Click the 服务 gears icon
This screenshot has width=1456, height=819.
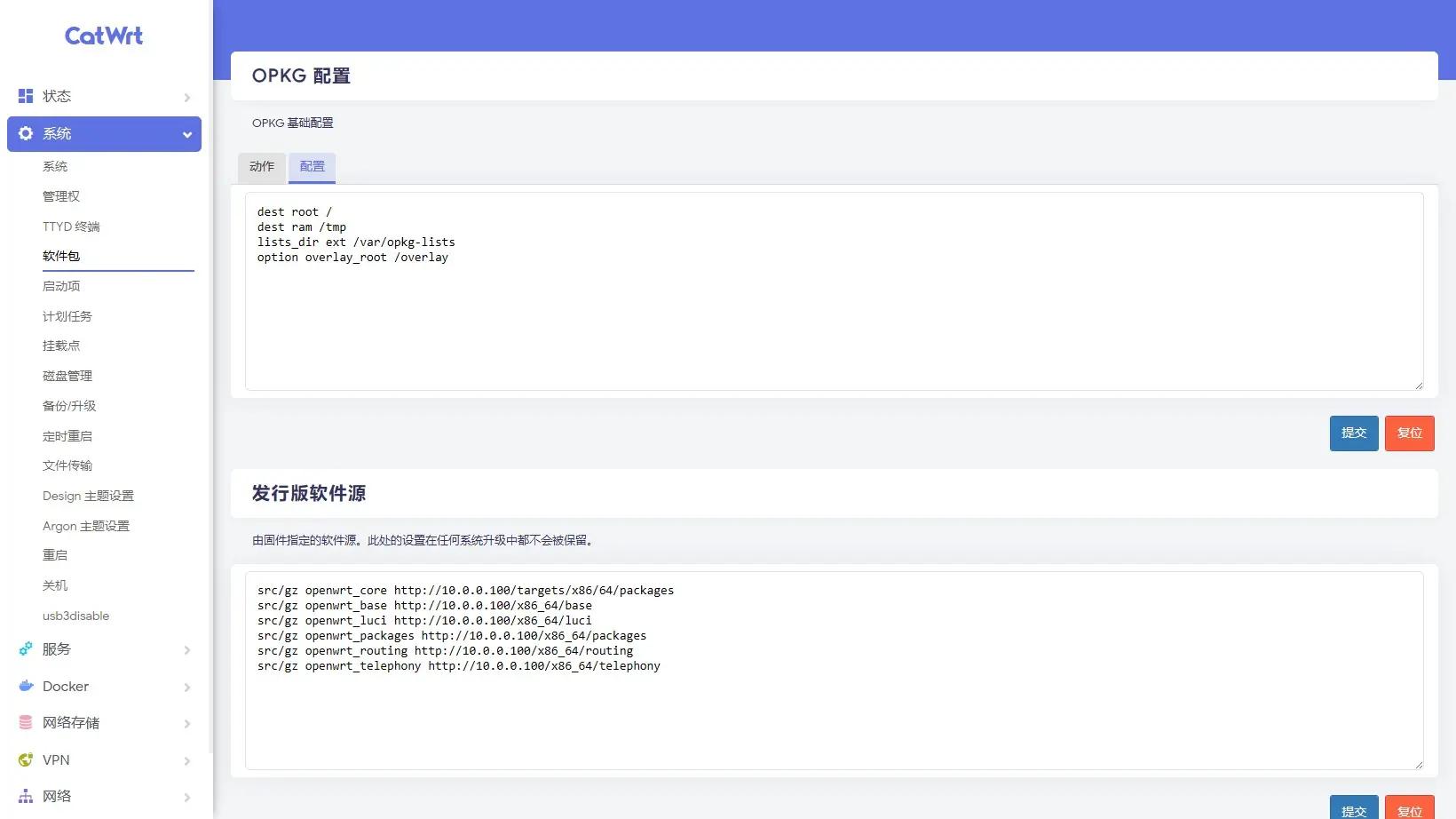(26, 649)
